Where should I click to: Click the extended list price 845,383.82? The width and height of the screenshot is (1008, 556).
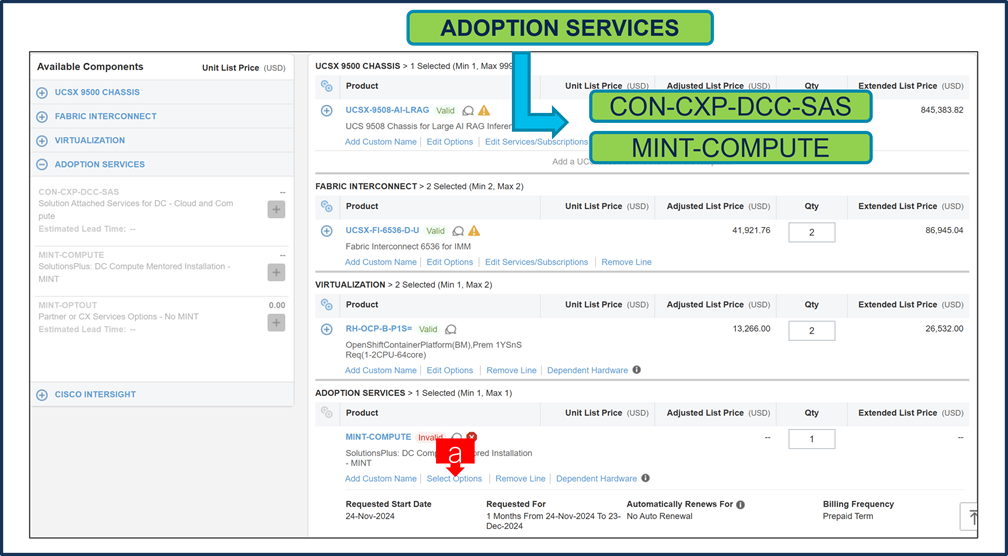pos(942,110)
